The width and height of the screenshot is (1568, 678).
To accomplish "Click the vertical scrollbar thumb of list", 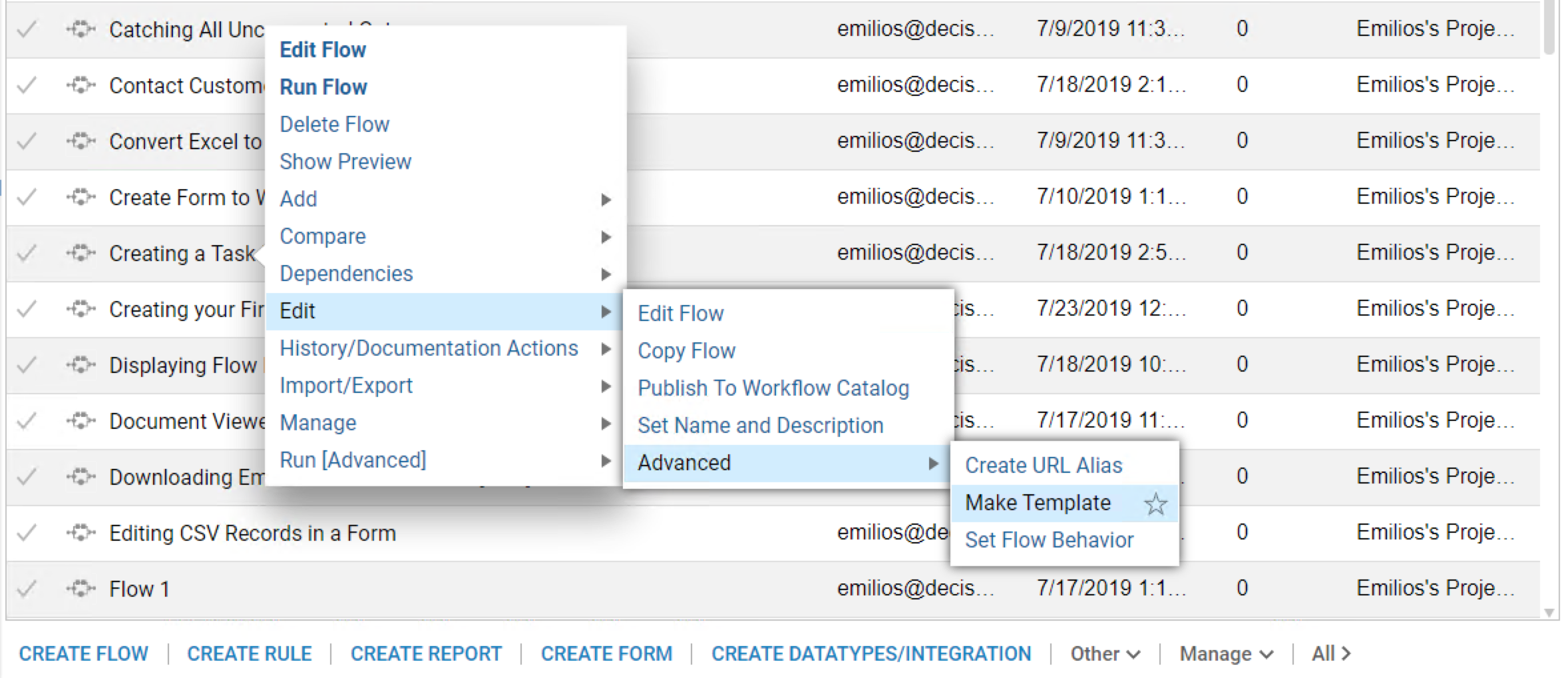I will click(x=1549, y=27).
